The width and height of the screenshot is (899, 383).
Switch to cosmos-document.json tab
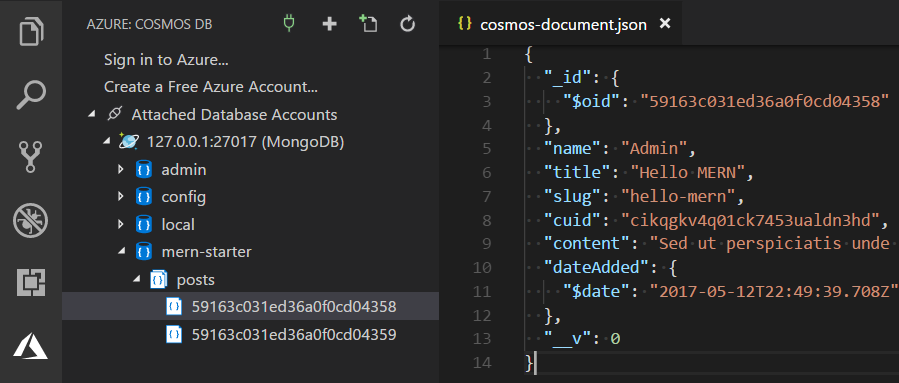561,24
